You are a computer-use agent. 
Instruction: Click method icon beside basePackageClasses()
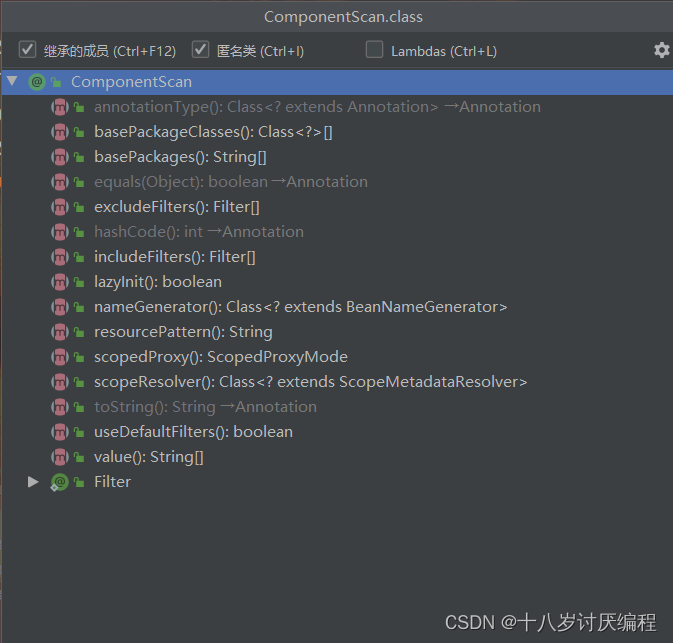[60, 132]
